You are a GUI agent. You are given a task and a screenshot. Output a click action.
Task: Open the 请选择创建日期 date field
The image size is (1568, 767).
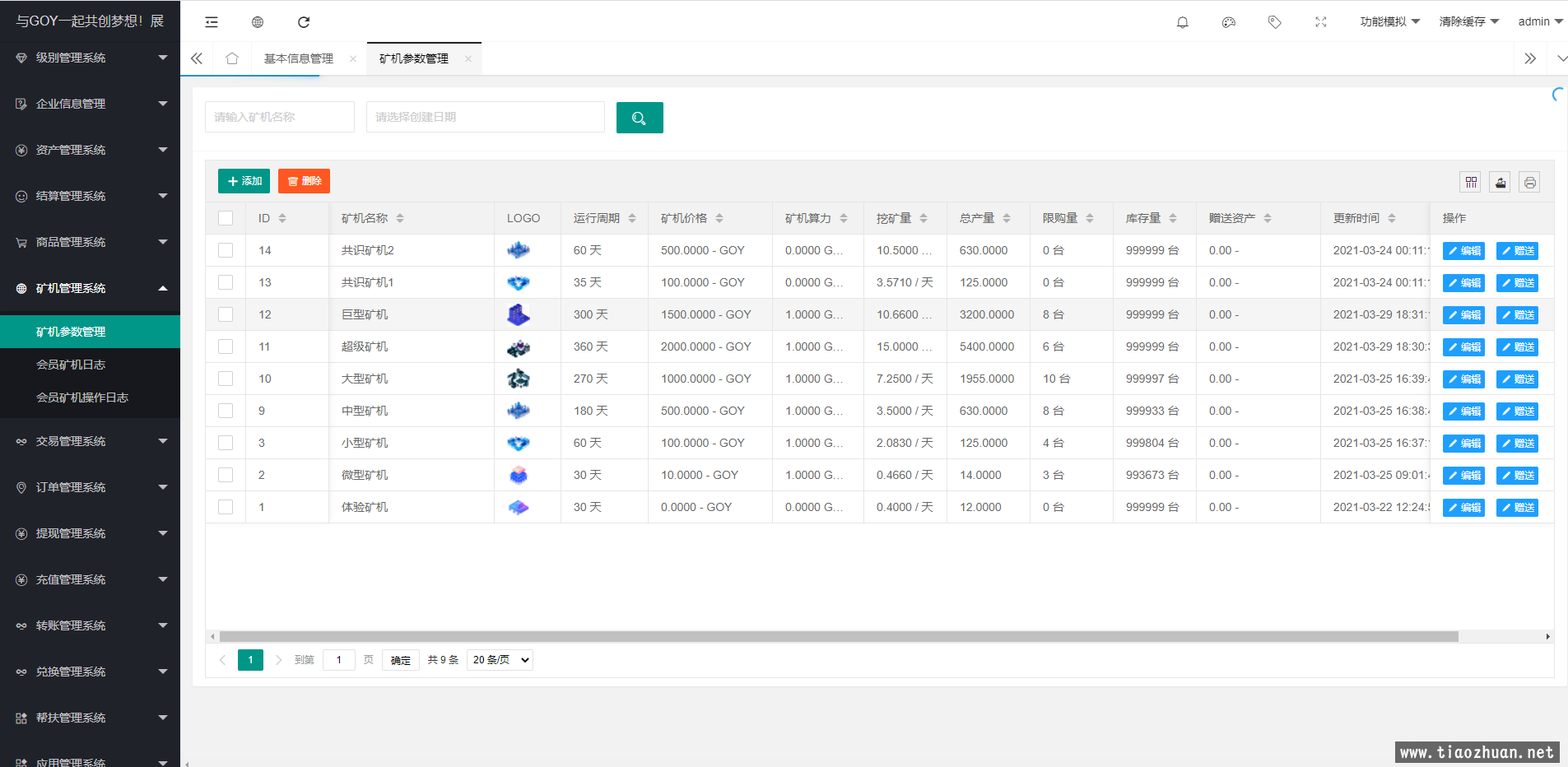point(486,117)
